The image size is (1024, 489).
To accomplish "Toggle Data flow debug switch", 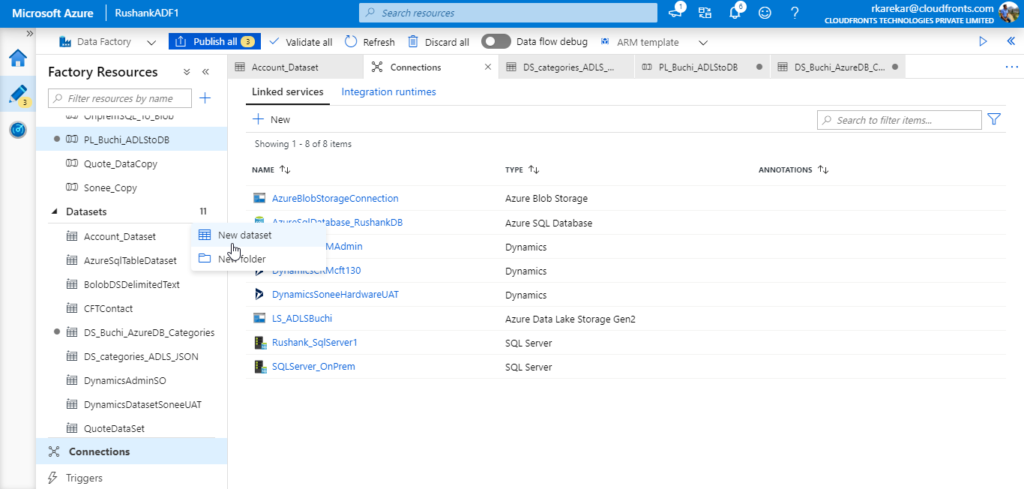I will [496, 42].
